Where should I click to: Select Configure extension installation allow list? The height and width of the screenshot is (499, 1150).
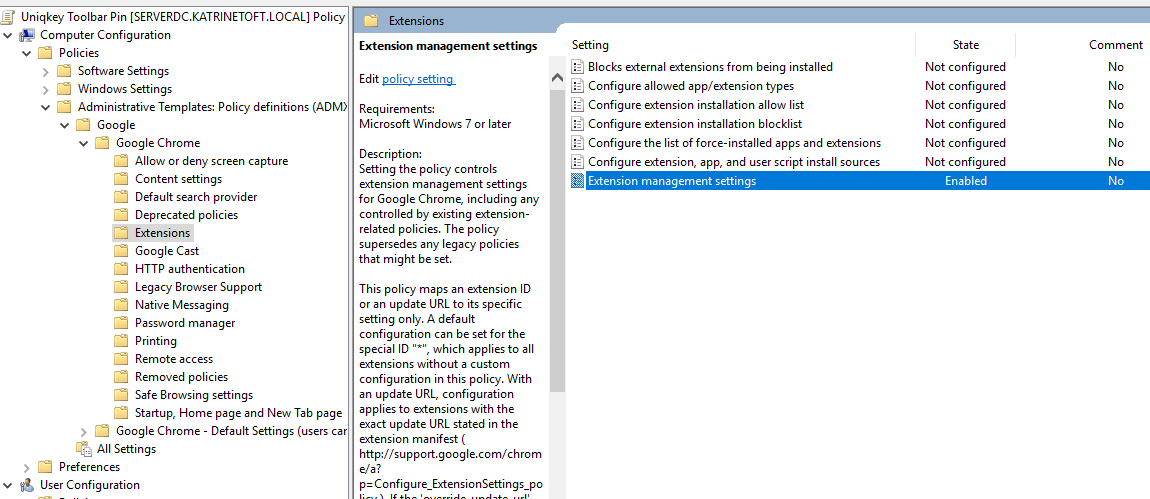click(696, 105)
